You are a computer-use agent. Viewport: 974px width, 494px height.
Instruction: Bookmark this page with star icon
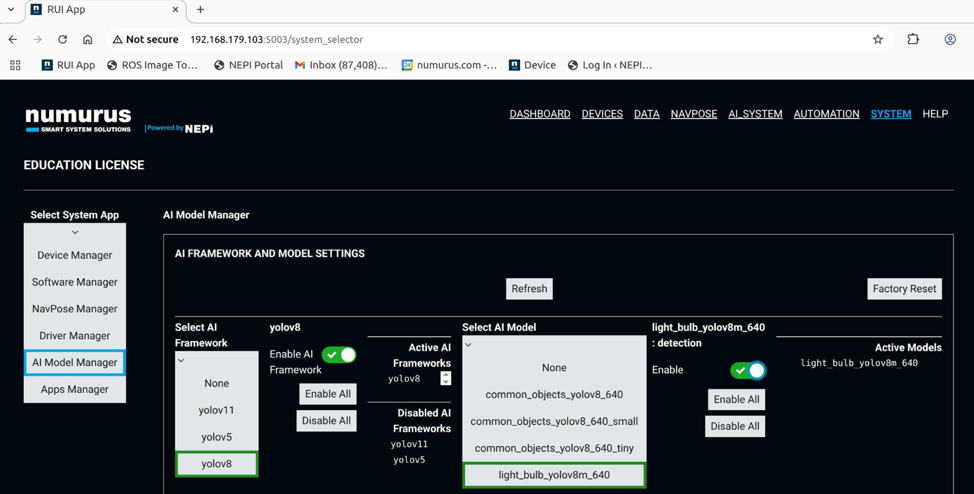(x=878, y=40)
